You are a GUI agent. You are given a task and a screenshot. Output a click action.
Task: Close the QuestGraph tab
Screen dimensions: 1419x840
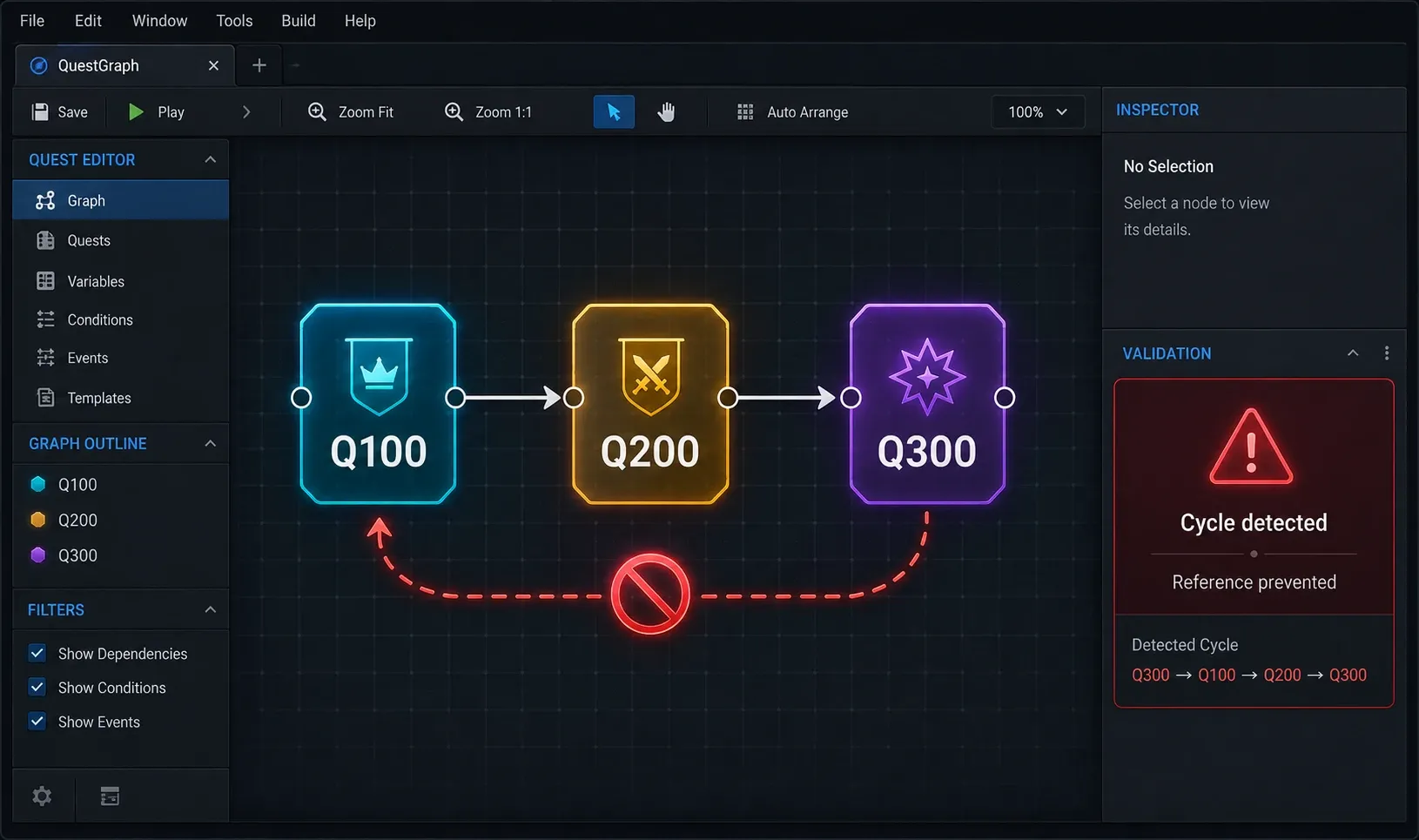[213, 65]
